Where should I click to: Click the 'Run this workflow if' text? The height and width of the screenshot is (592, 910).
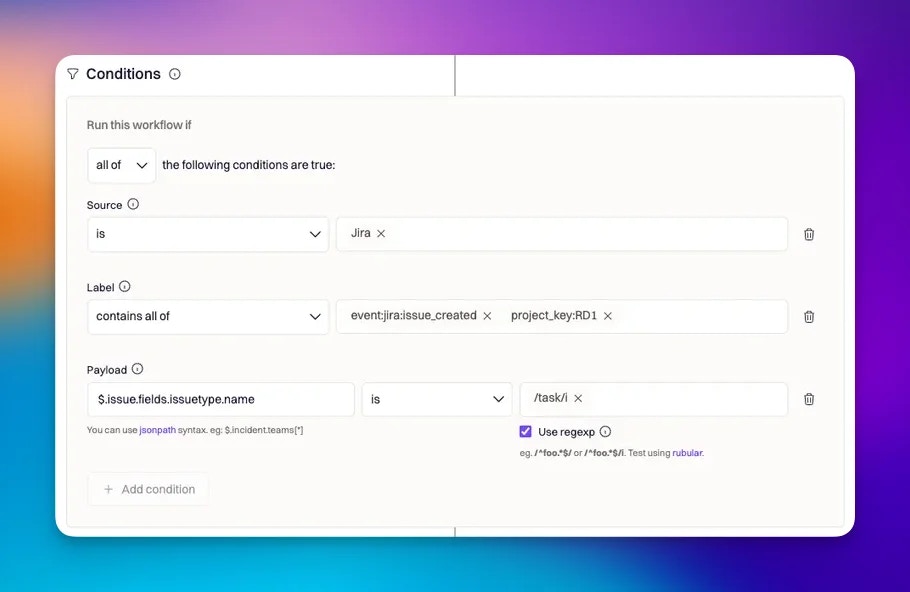[x=139, y=125]
